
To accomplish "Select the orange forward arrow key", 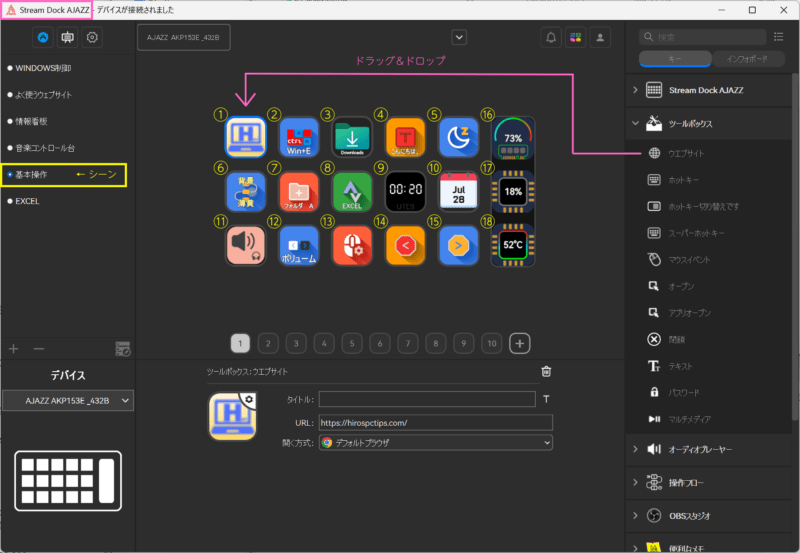I will coord(458,245).
